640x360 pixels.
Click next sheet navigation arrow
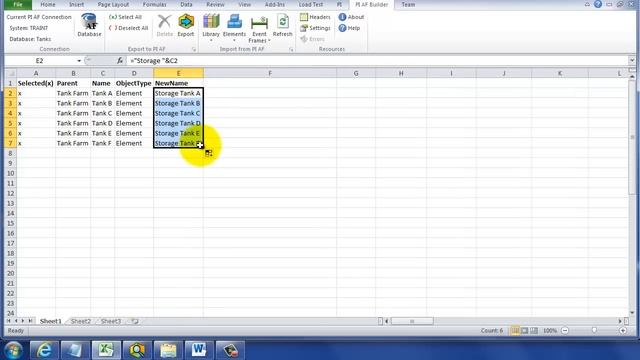[23, 321]
